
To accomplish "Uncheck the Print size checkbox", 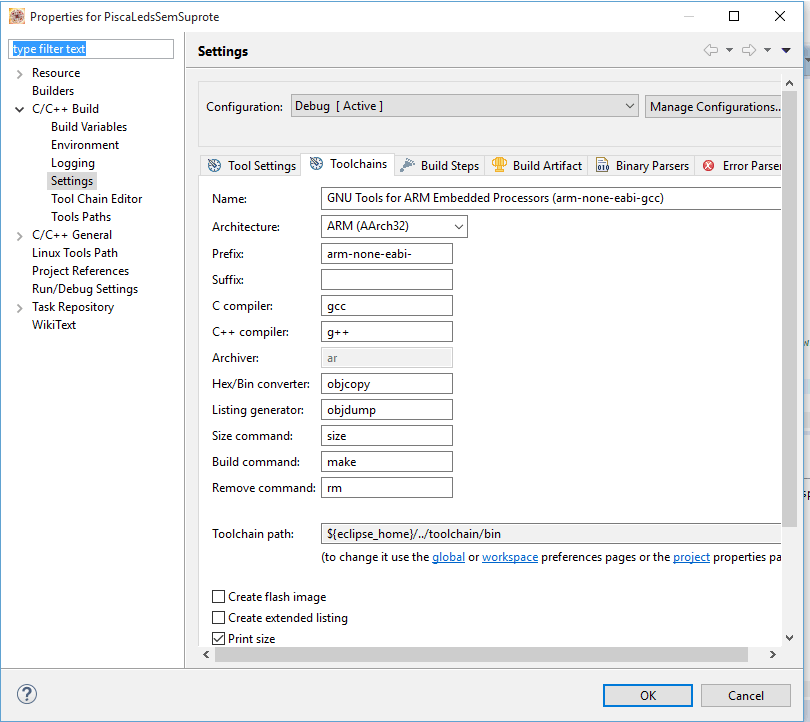I will [219, 639].
